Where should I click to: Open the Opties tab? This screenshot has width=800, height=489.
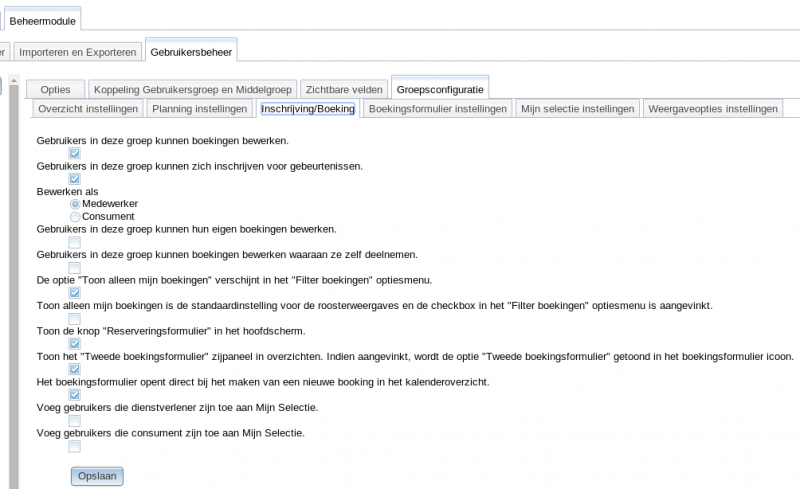(56, 89)
